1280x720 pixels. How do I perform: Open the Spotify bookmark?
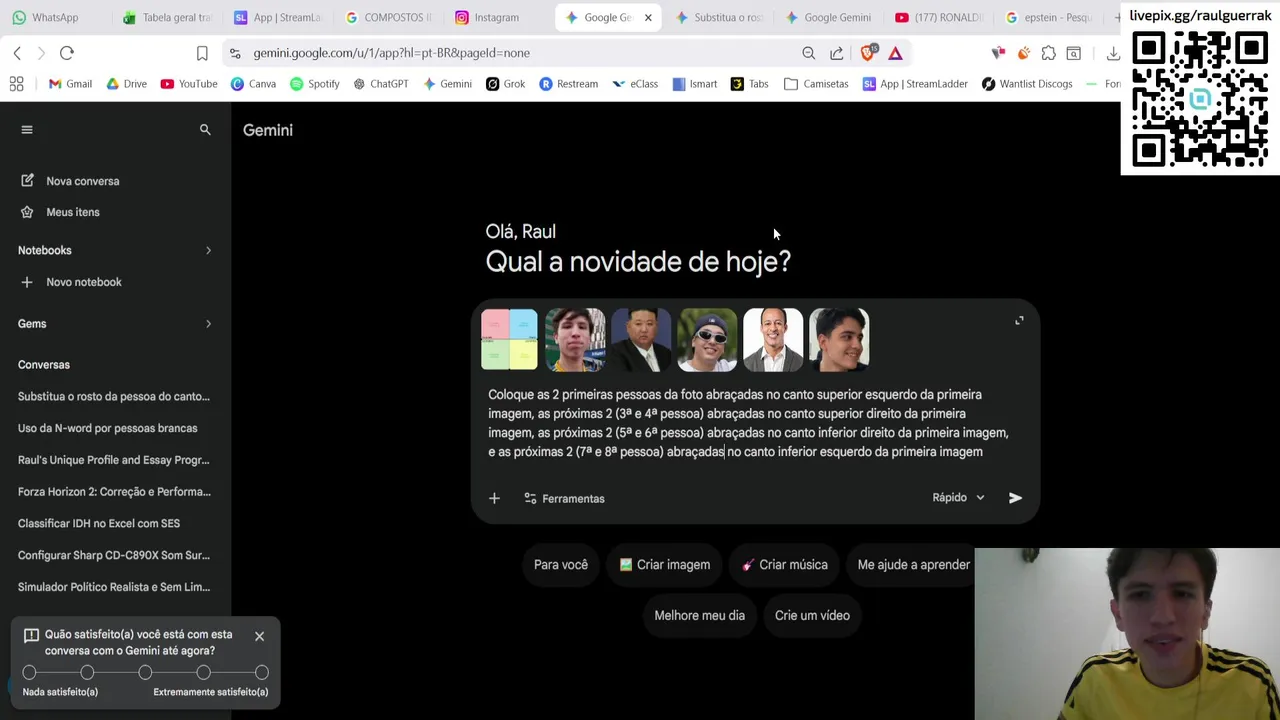coord(315,84)
